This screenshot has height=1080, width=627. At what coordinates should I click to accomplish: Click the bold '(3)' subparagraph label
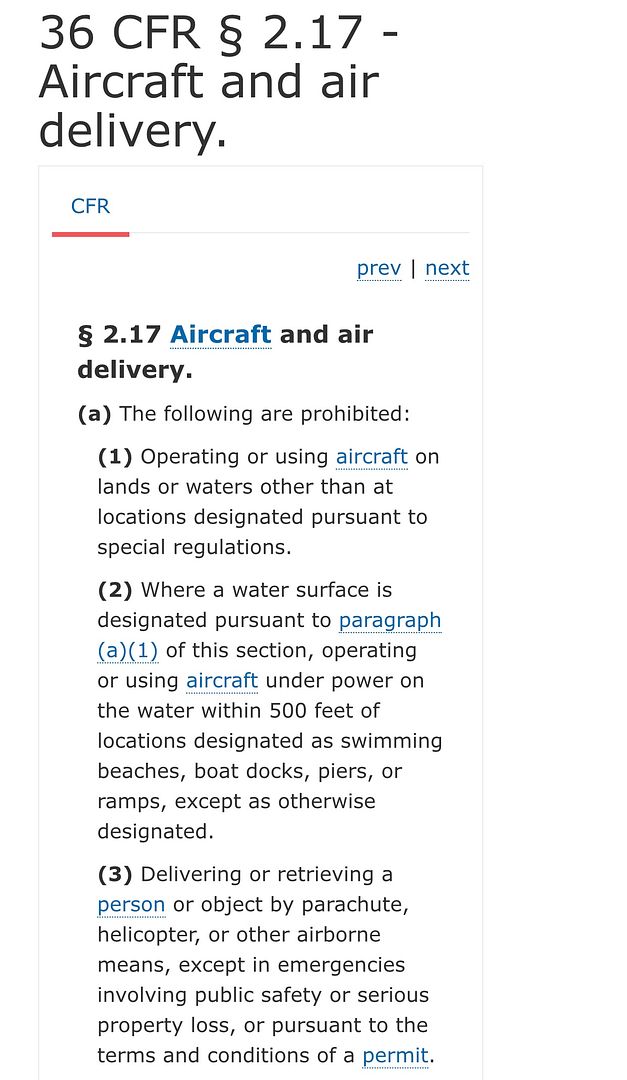[x=115, y=875]
